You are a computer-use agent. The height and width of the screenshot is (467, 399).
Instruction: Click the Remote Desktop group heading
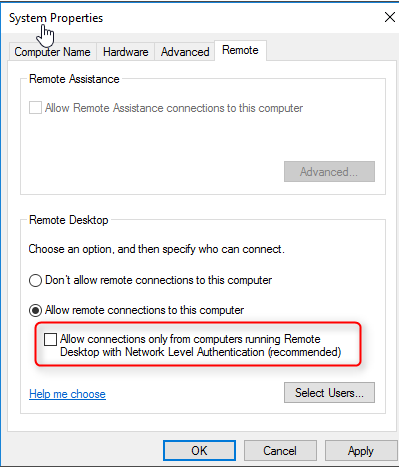tap(69, 220)
